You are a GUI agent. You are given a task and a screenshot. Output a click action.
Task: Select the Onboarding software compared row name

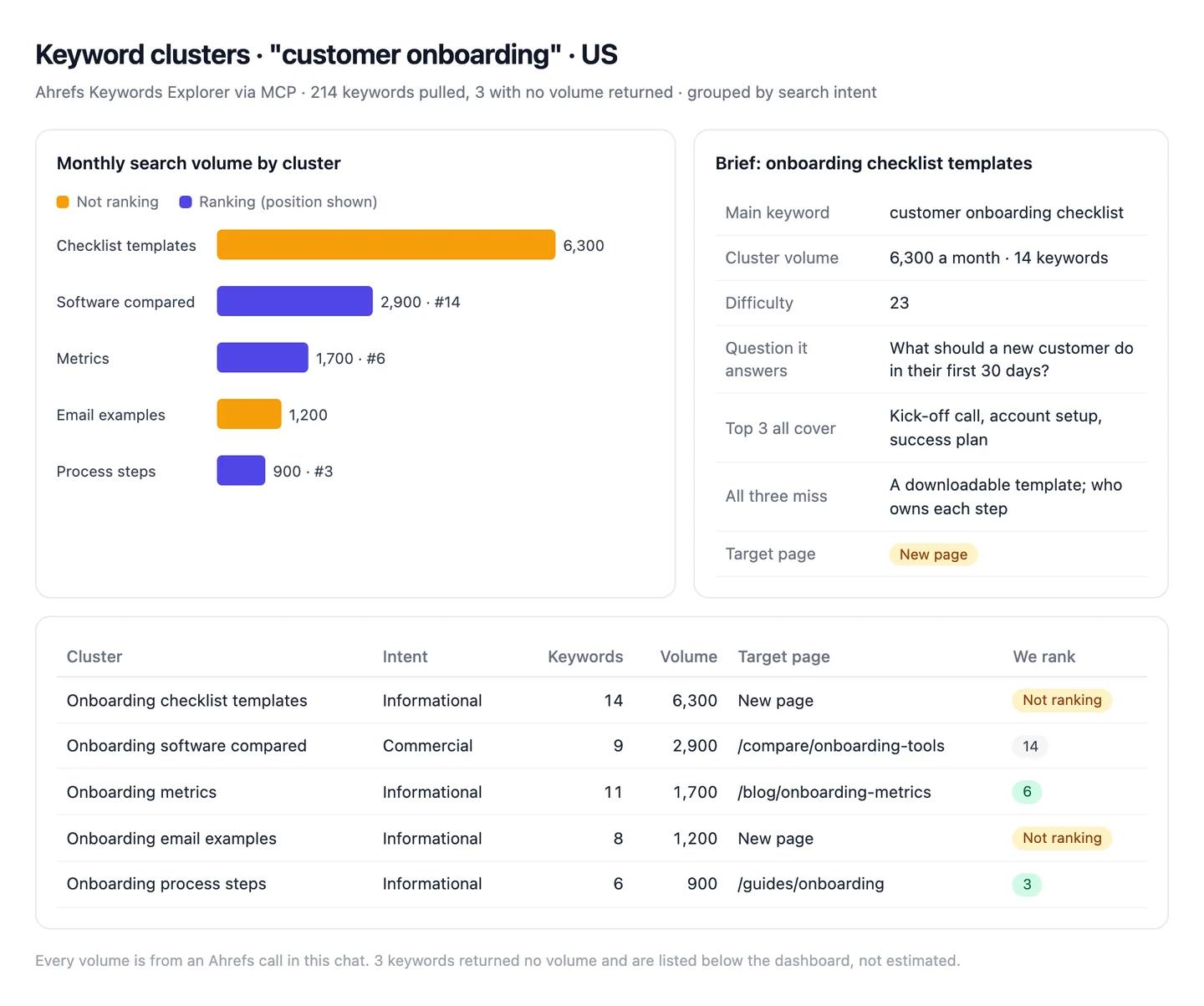click(x=186, y=746)
